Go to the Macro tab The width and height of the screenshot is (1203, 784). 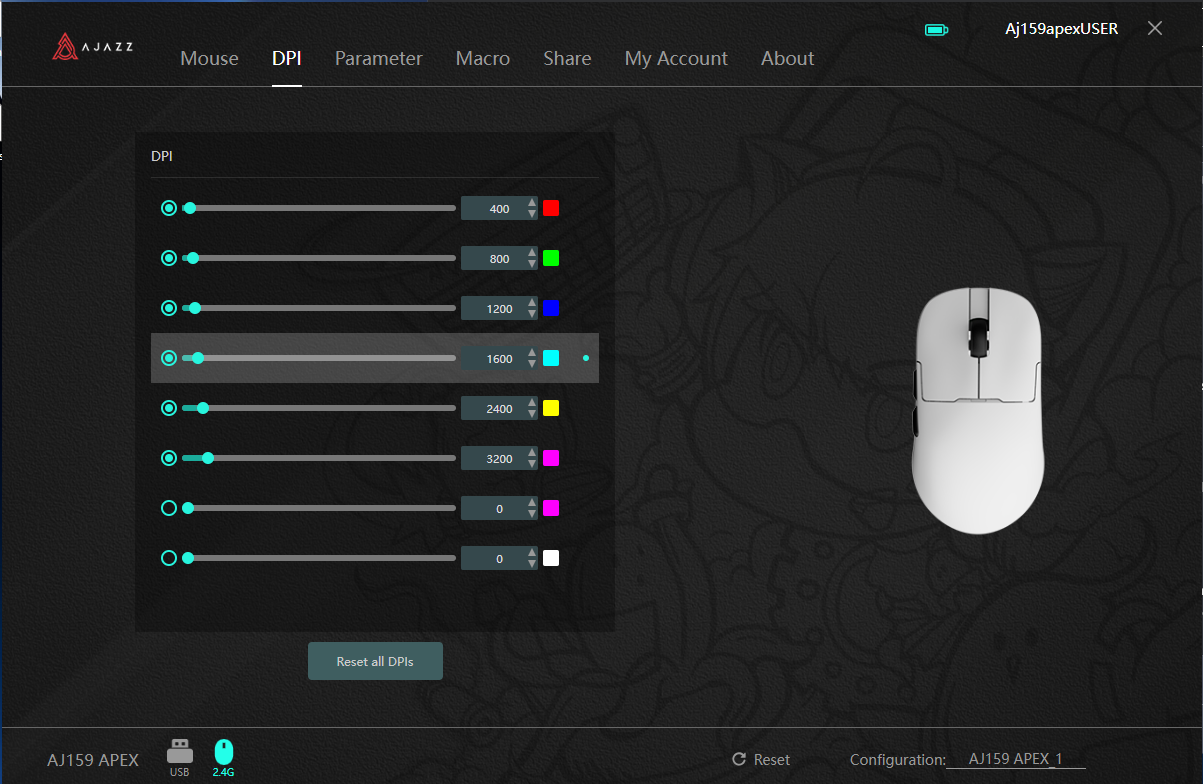[x=483, y=58]
